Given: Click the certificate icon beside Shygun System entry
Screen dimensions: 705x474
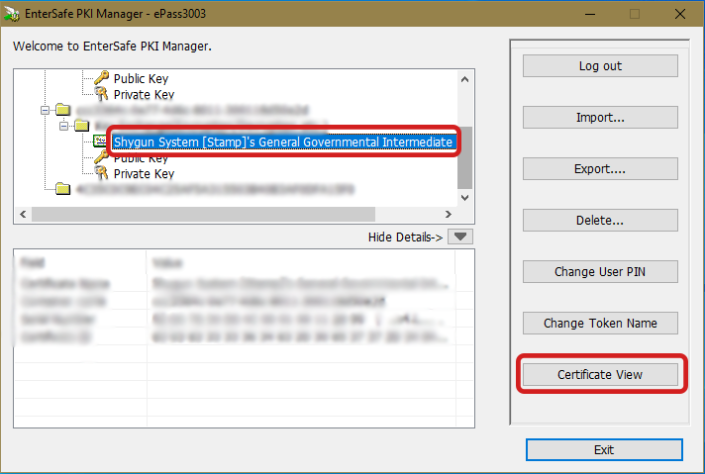Looking at the screenshot, I should [x=100, y=142].
